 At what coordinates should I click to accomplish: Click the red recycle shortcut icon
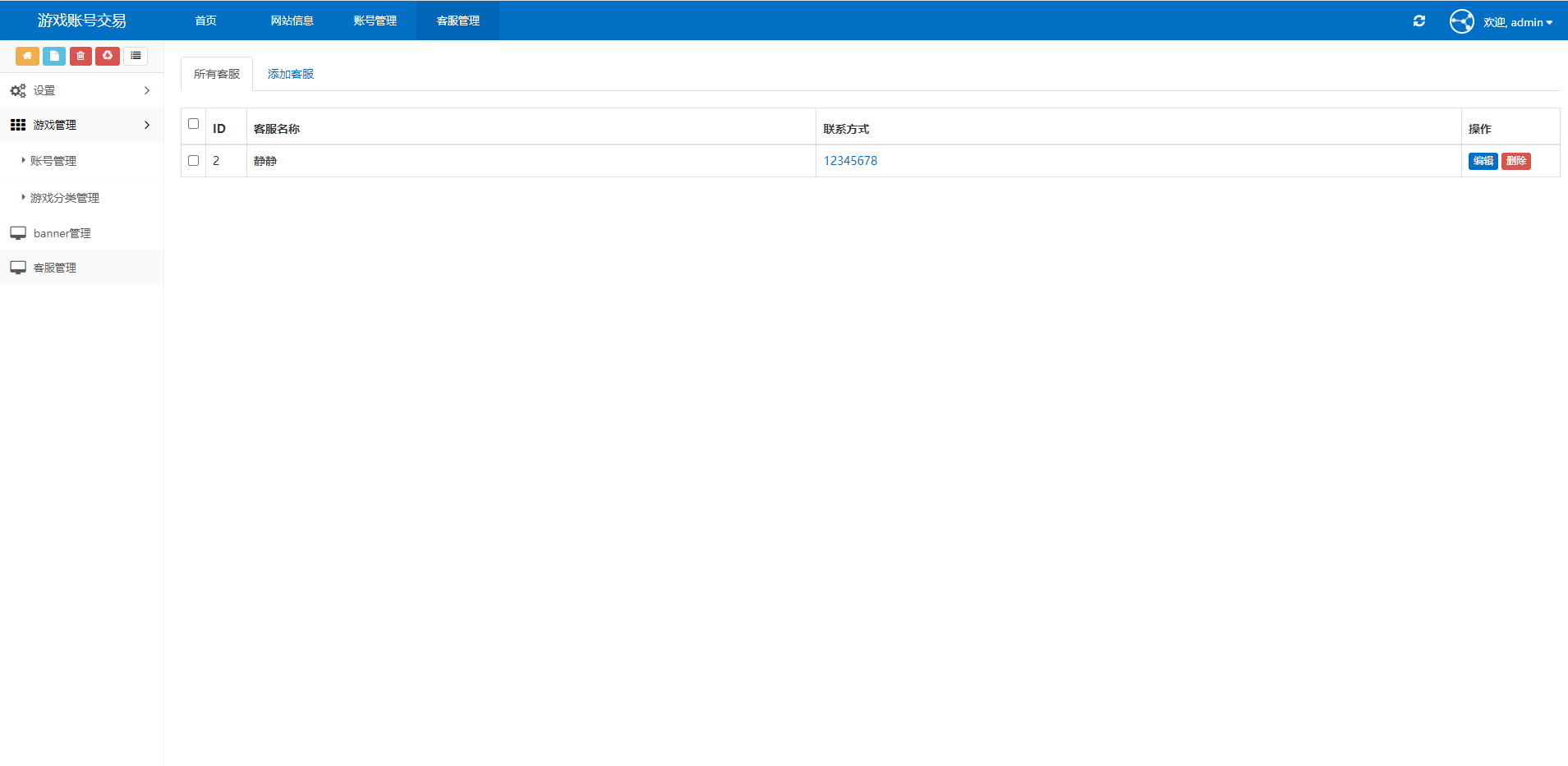coord(108,56)
